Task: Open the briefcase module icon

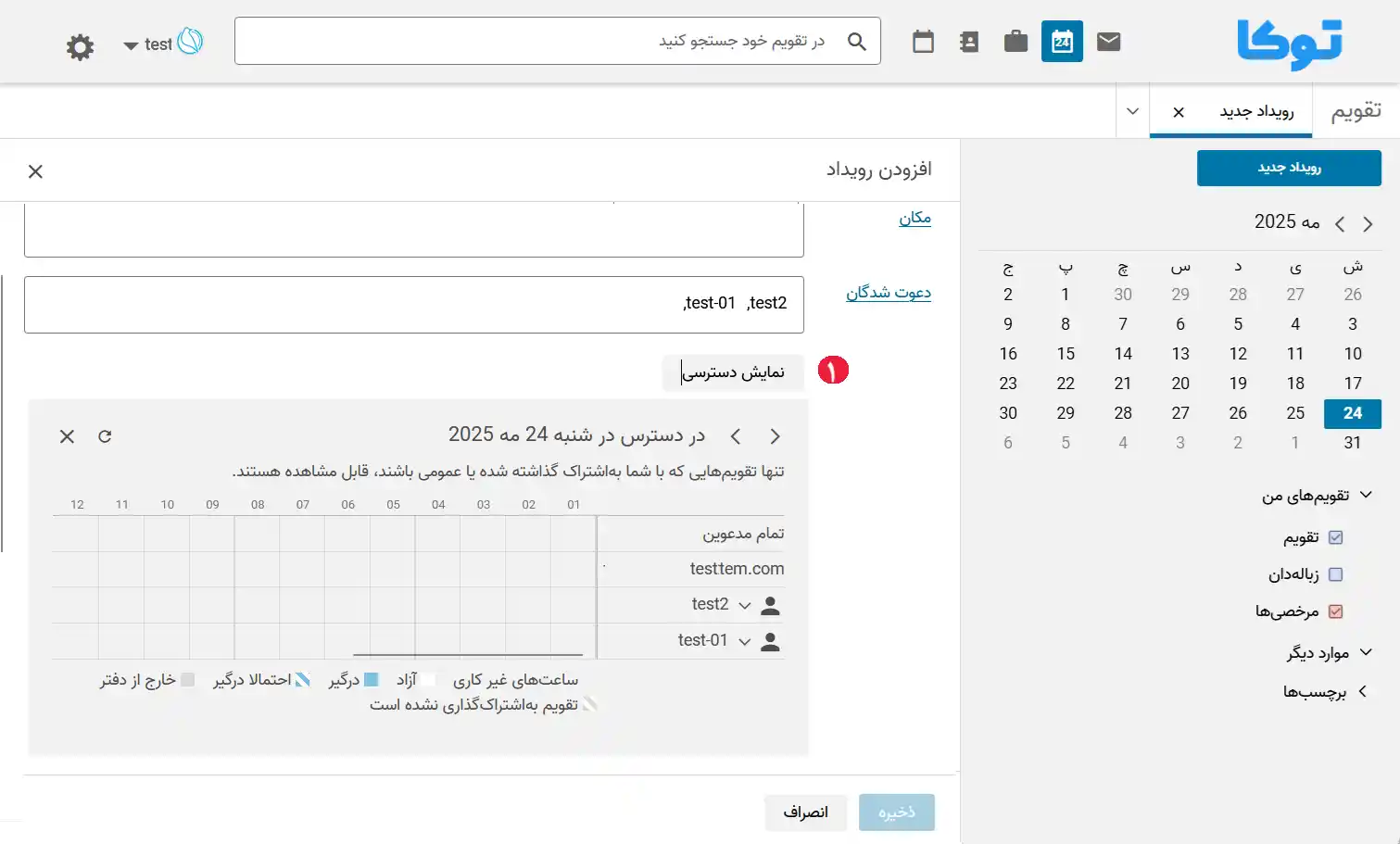Action: pos(1015,42)
